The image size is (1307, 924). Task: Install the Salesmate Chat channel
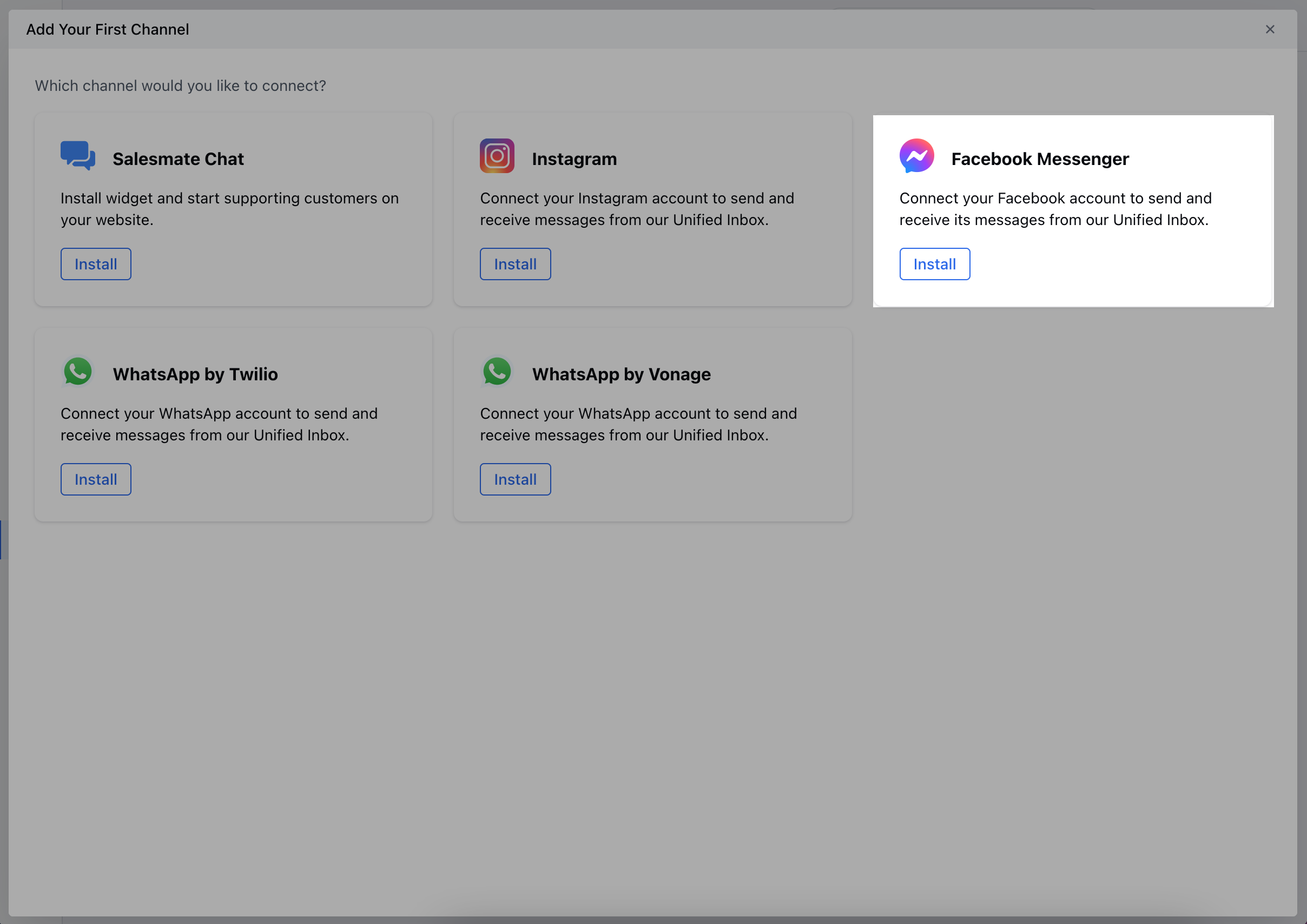point(96,264)
